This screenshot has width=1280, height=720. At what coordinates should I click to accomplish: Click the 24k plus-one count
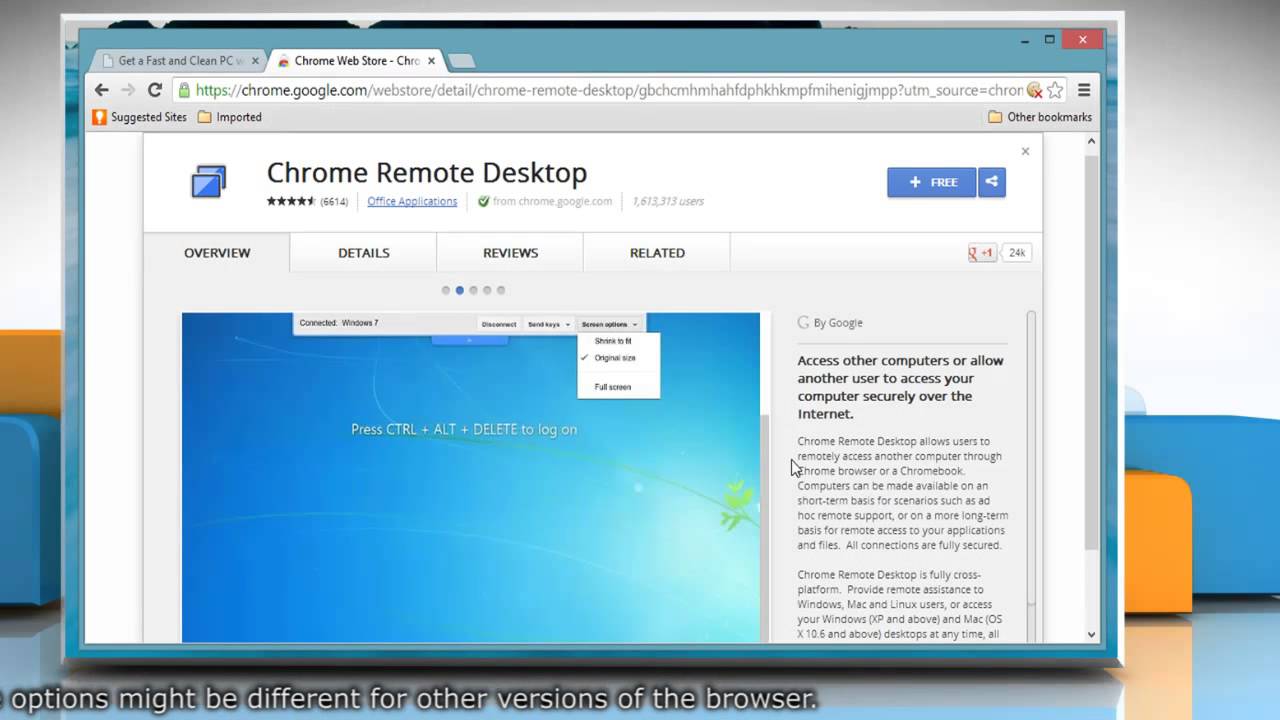click(x=1017, y=253)
